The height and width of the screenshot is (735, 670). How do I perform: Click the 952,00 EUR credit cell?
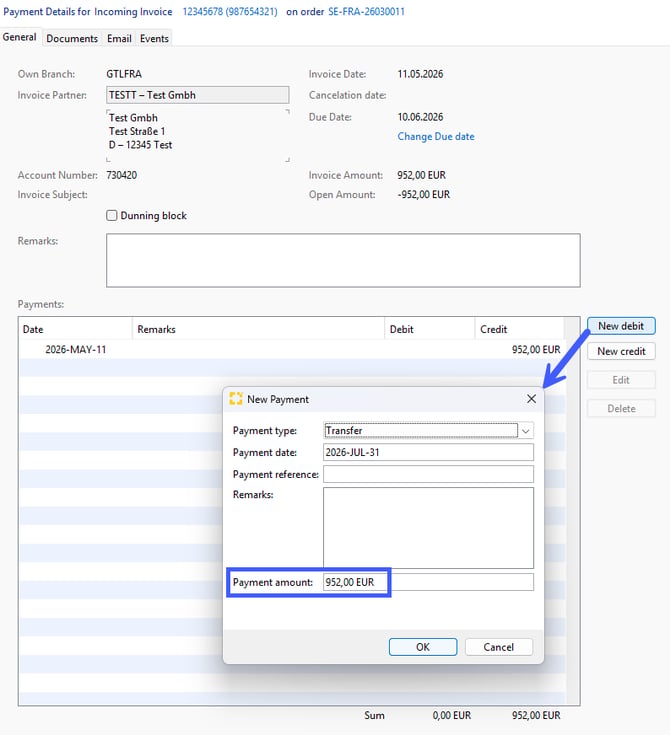(536, 350)
